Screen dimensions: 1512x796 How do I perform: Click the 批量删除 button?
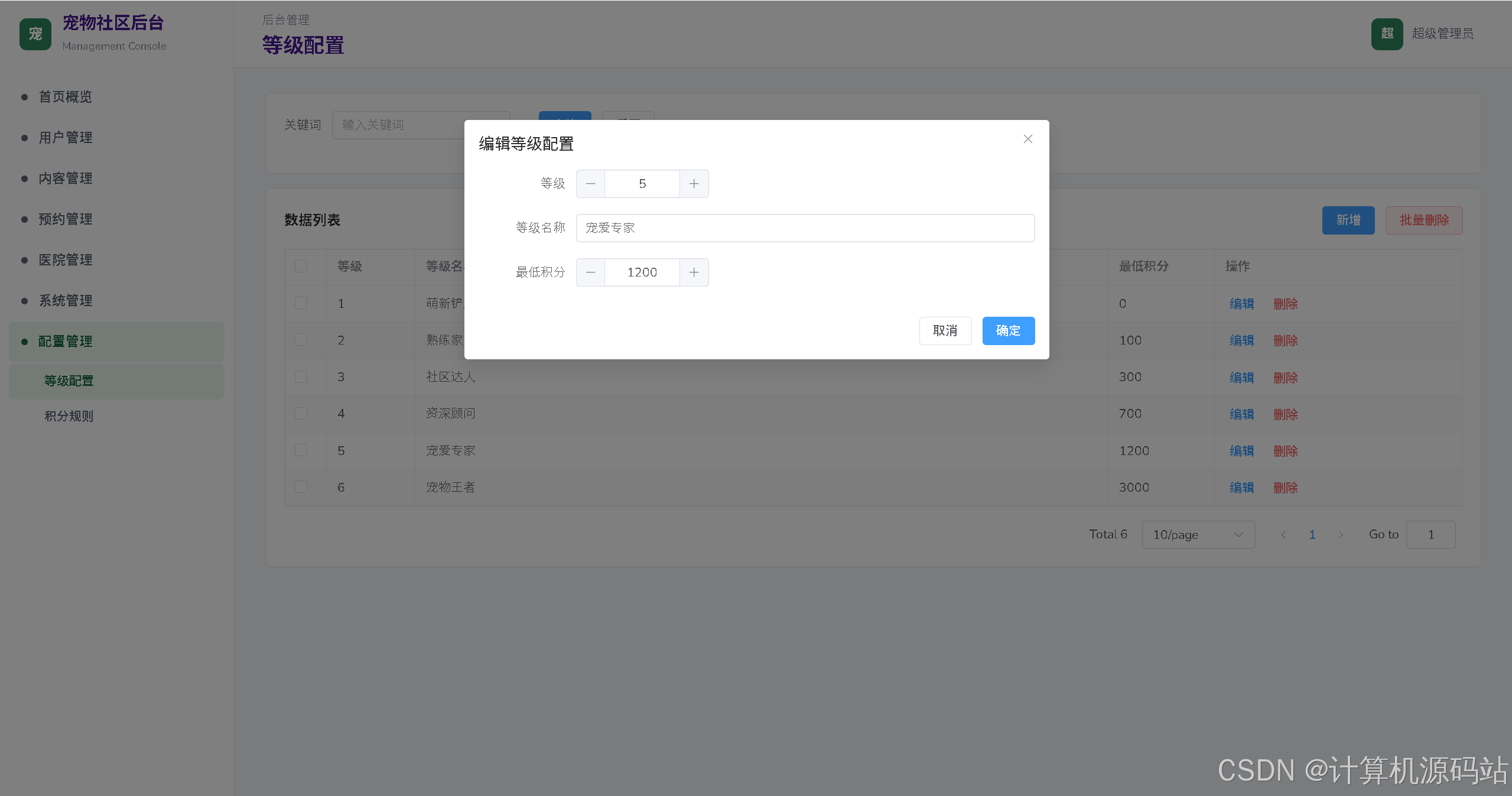tap(1424, 220)
